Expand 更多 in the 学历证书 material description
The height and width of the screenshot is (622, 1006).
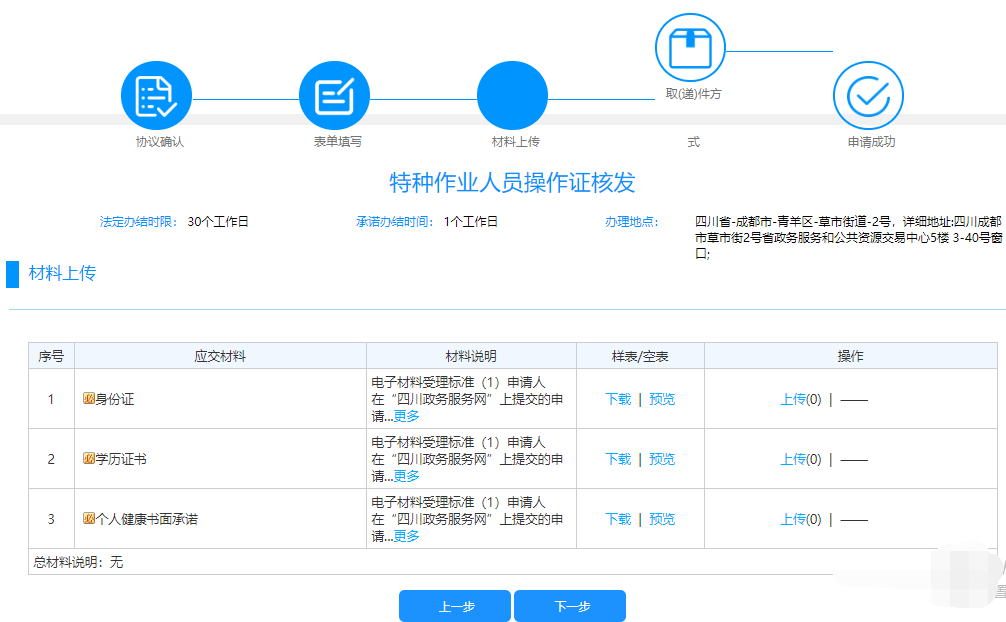click(x=406, y=476)
